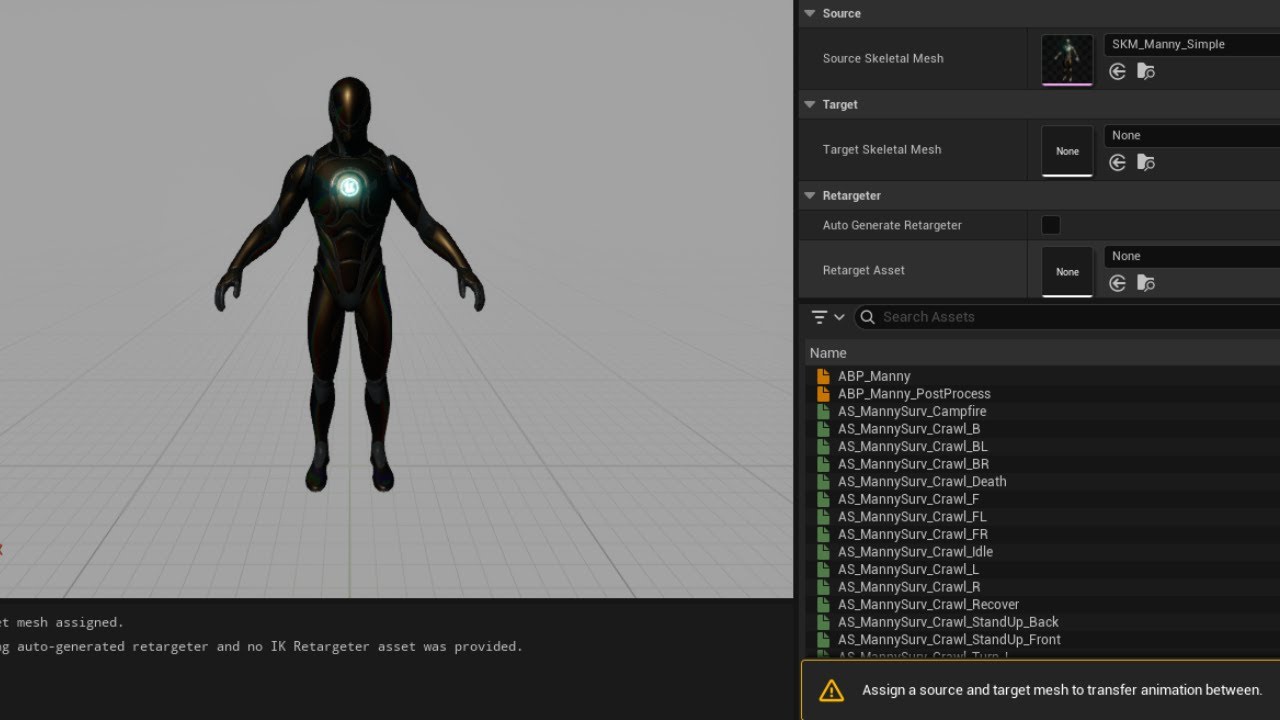Click the AS_MannySurv_Campfire animation icon

click(823, 412)
